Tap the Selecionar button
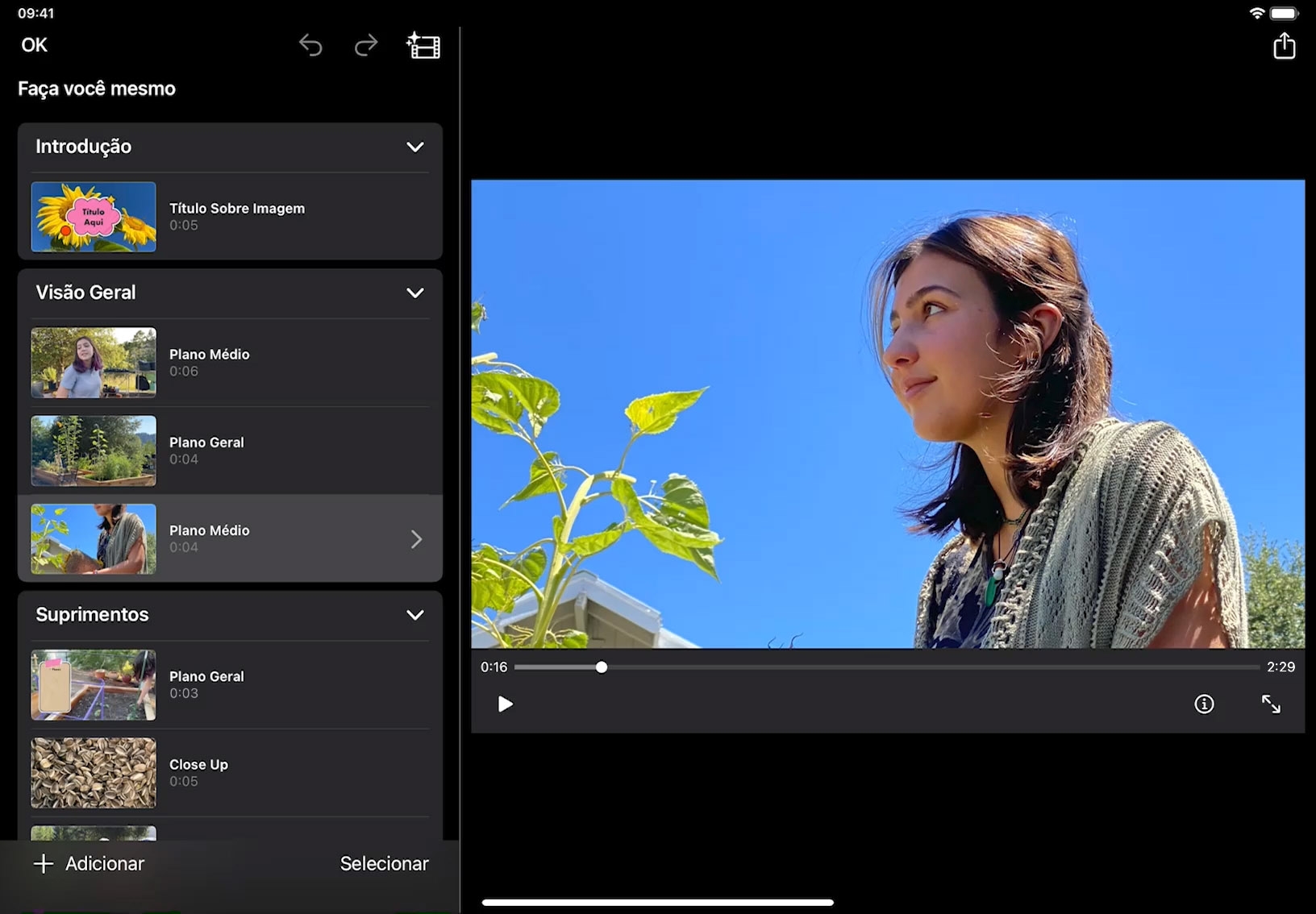 tap(384, 863)
